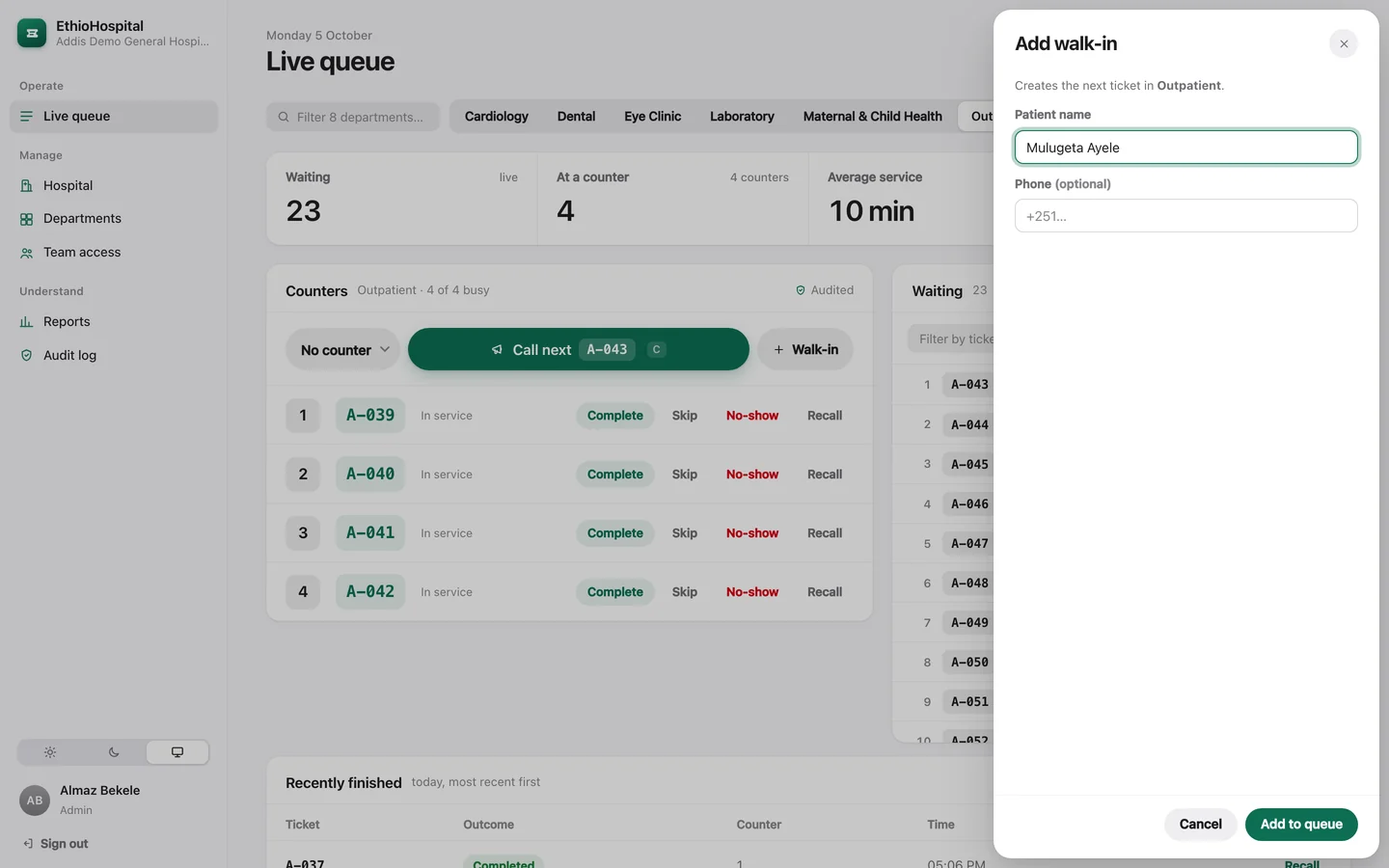Select dark theme moon icon

click(114, 752)
